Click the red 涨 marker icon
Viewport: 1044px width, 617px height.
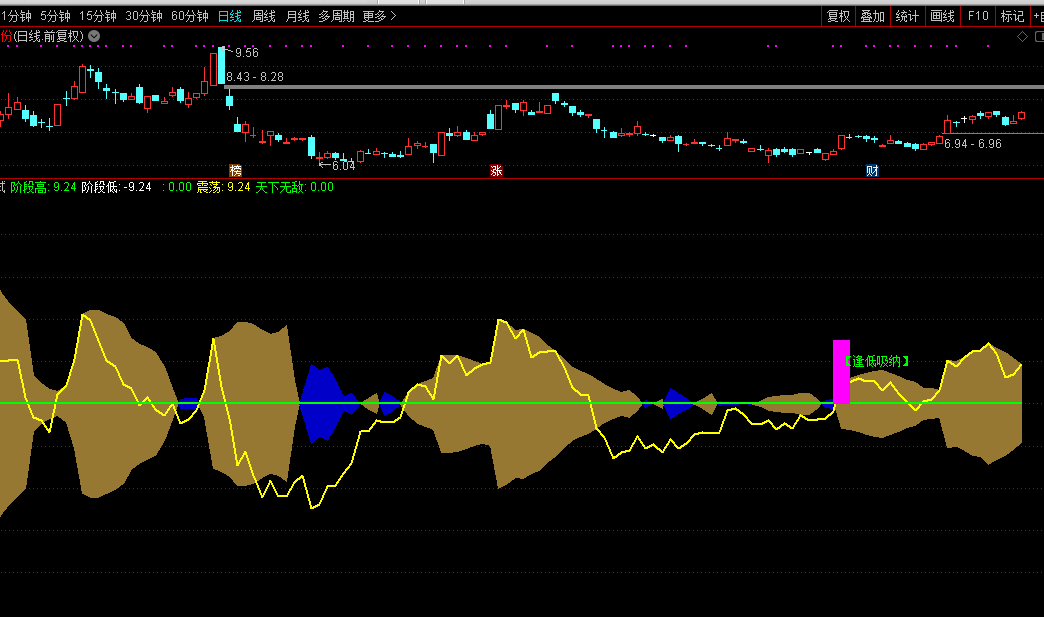coord(496,171)
